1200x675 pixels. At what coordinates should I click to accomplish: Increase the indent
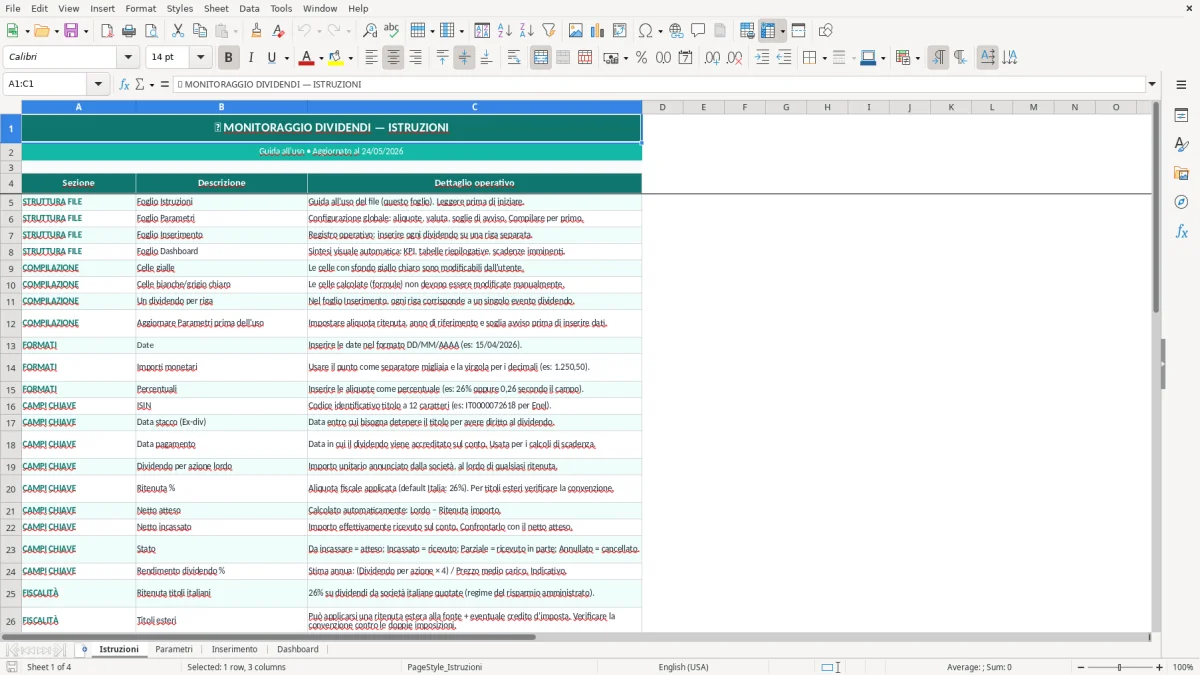click(762, 58)
